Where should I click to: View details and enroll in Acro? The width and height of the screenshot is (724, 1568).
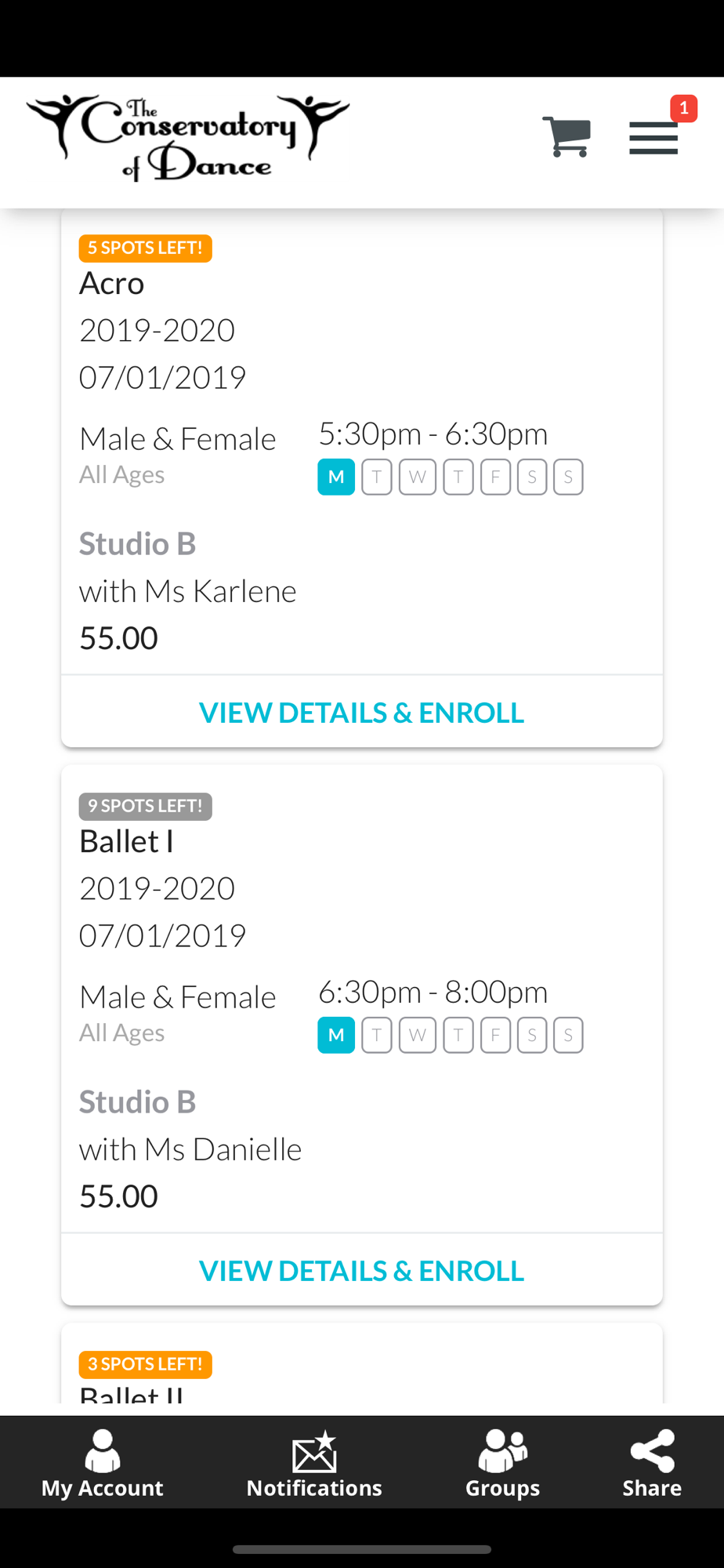click(362, 712)
